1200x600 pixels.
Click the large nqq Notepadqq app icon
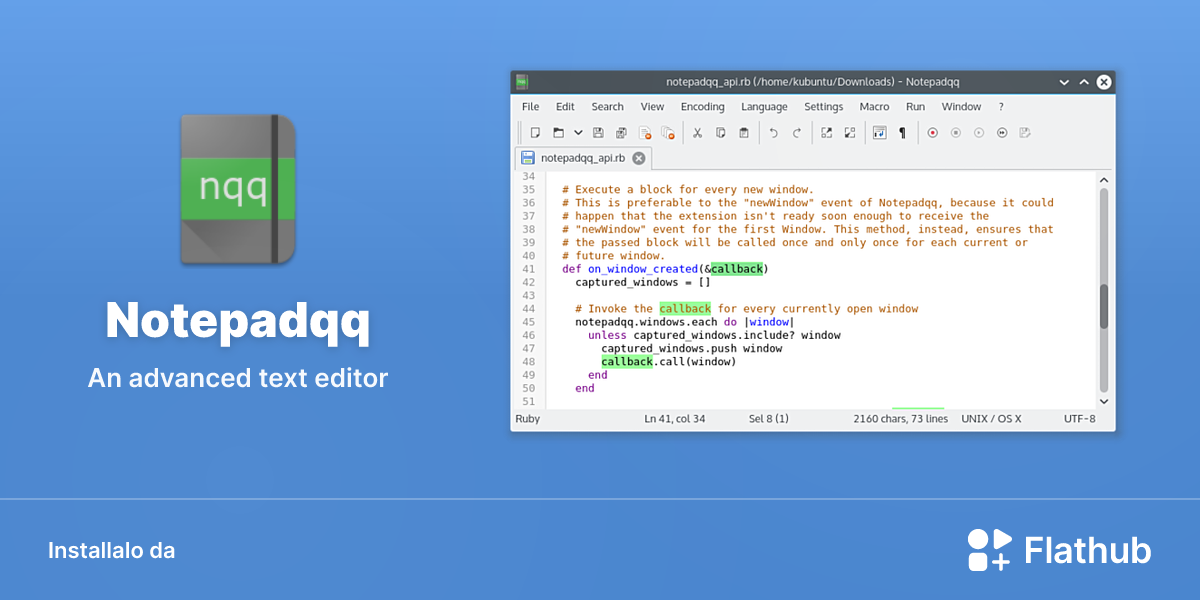(x=238, y=189)
